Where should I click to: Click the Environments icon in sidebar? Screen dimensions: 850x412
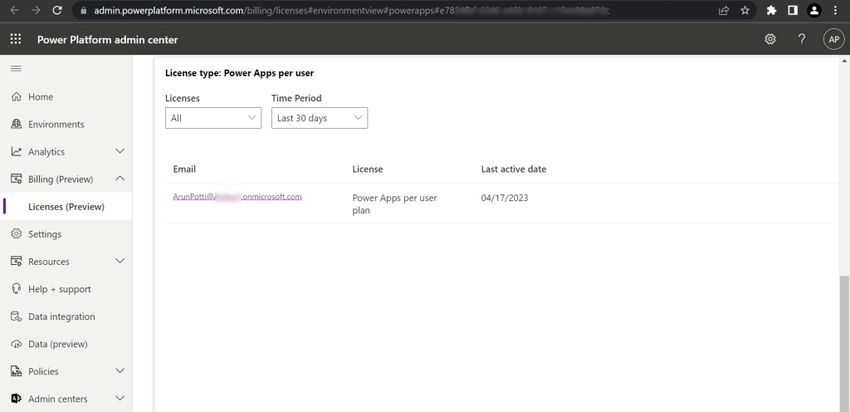click(x=16, y=124)
